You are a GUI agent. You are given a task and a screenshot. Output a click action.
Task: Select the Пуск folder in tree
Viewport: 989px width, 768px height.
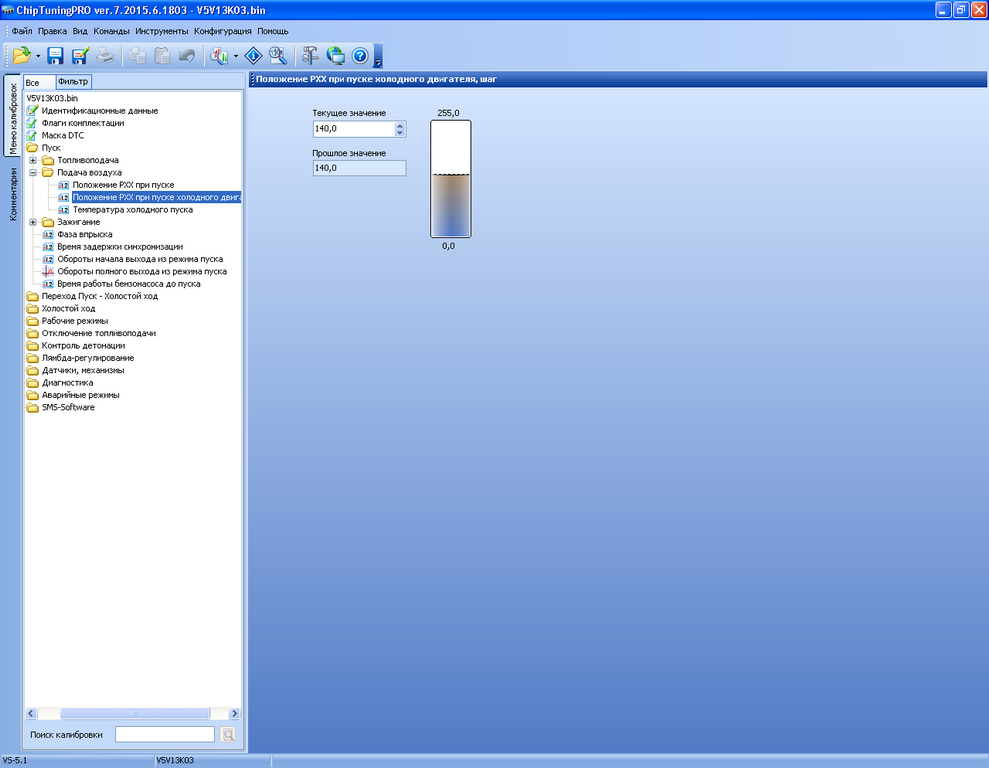51,148
